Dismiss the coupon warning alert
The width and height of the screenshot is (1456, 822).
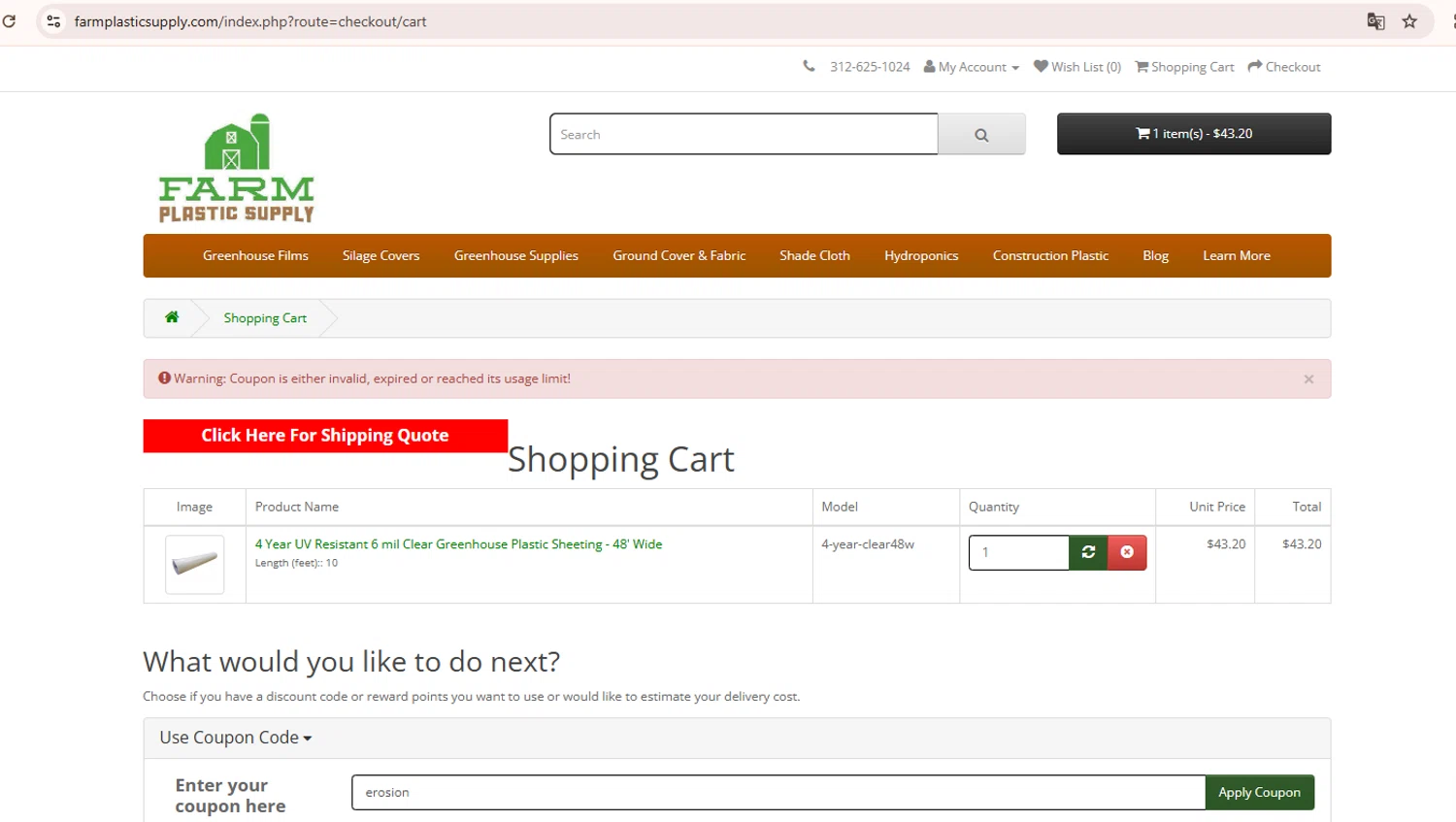click(x=1308, y=379)
